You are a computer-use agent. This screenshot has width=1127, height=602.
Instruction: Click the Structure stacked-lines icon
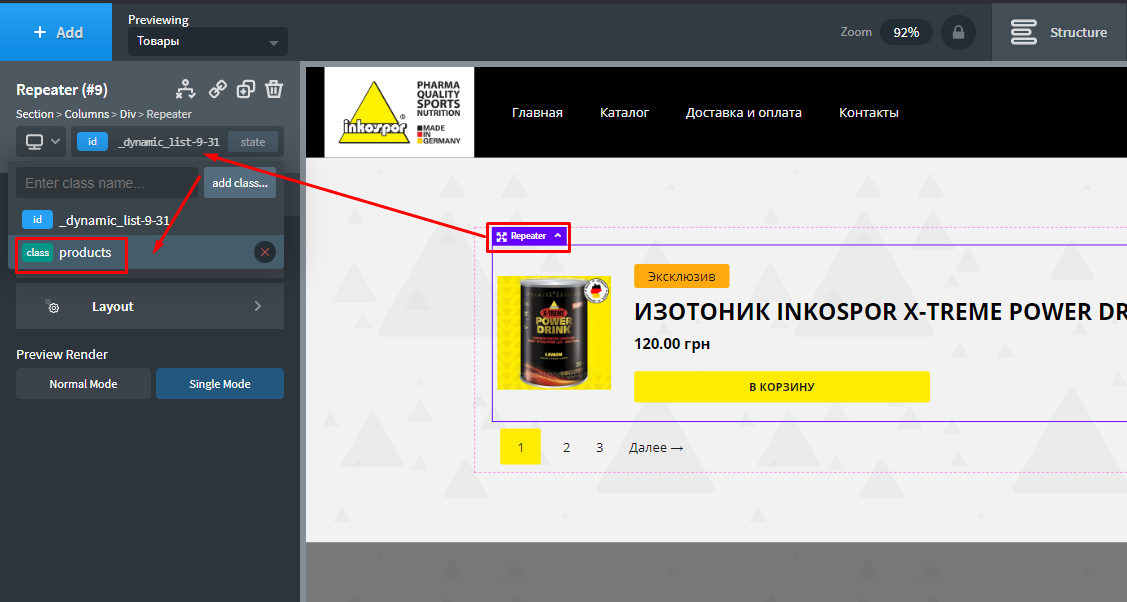(x=1024, y=32)
